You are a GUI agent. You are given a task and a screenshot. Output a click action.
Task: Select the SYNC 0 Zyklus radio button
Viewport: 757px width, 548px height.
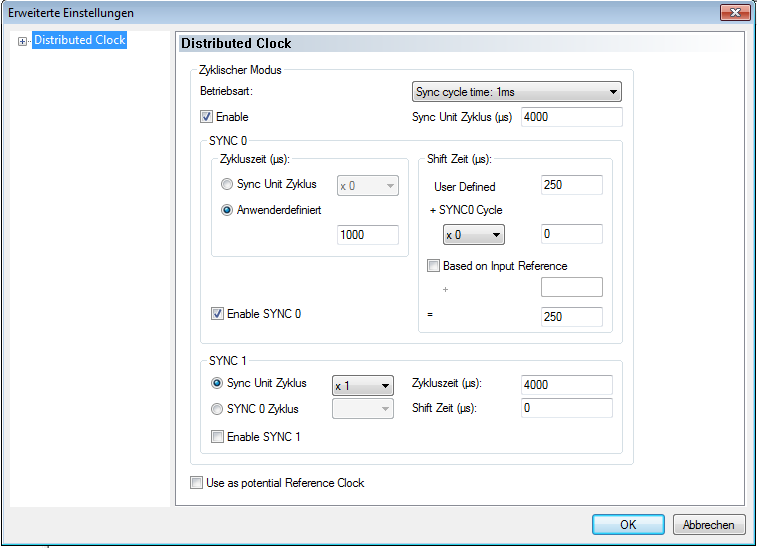(x=217, y=408)
